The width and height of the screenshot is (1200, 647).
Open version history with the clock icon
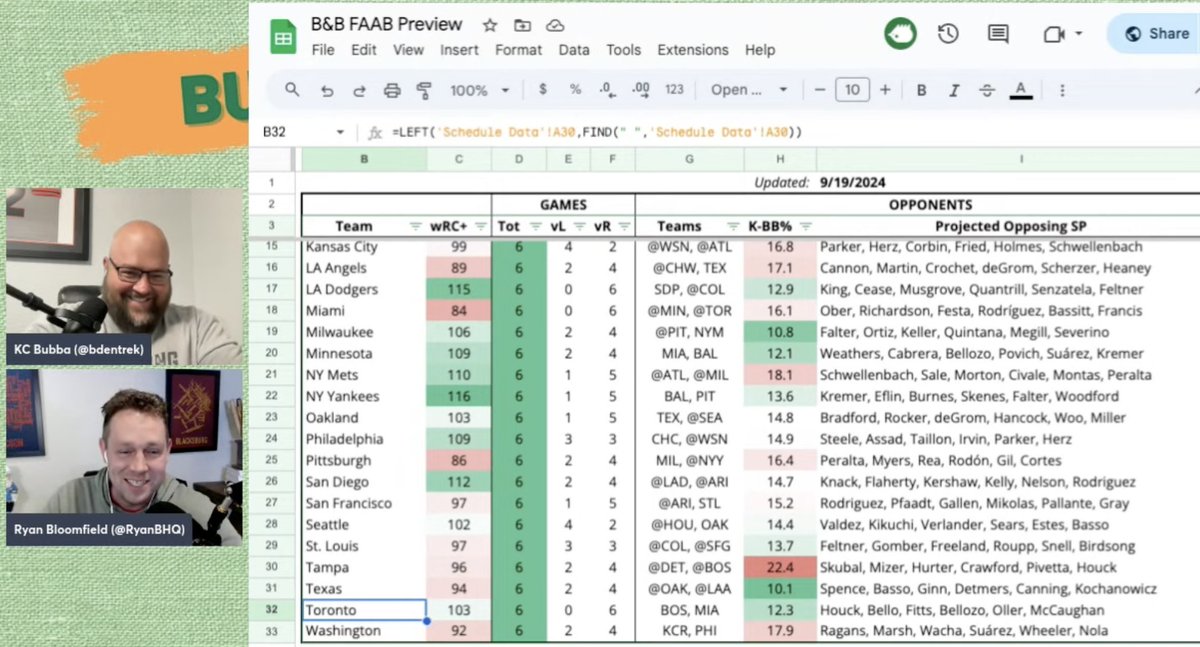pyautogui.click(x=947, y=33)
